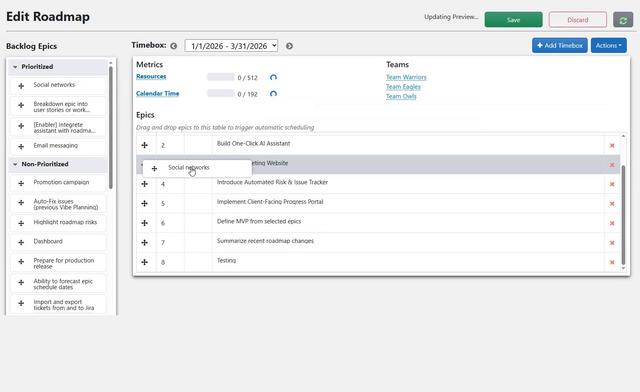This screenshot has height=392, width=640.
Task: Click the Testing epic title
Action: [x=227, y=261]
